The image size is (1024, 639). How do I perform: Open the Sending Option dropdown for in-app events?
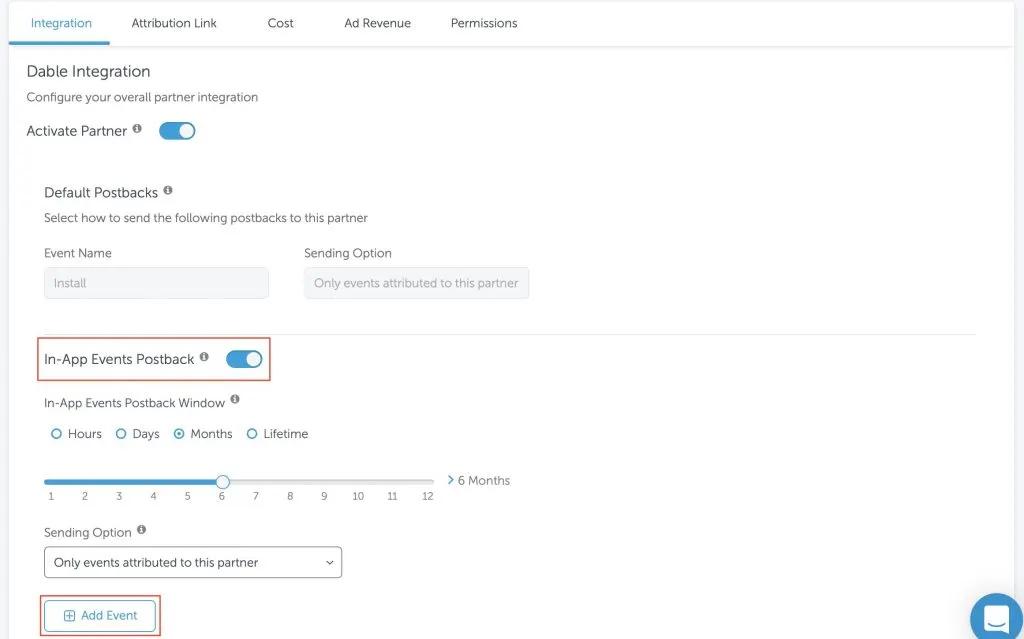[x=193, y=563]
